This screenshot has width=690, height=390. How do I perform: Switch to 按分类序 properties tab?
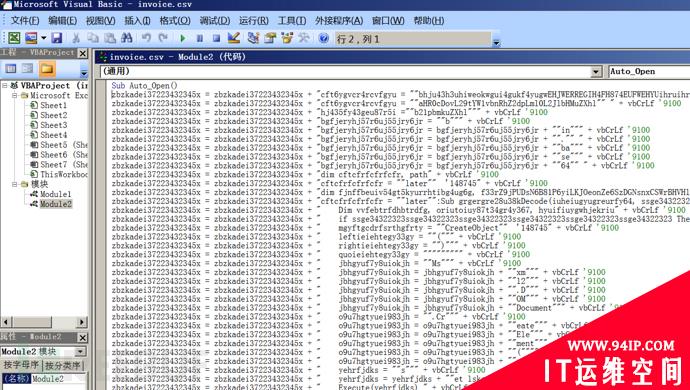(x=62, y=365)
